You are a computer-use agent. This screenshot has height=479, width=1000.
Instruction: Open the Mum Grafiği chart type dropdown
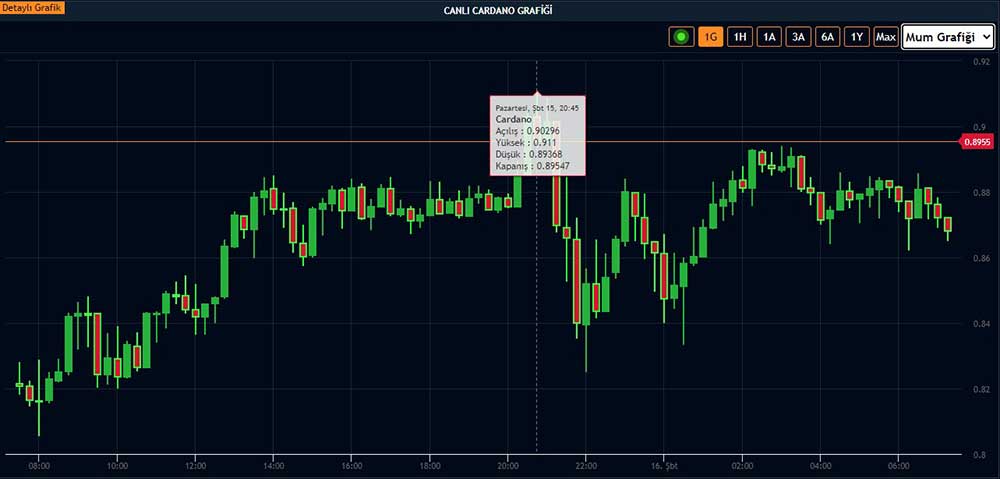point(948,37)
